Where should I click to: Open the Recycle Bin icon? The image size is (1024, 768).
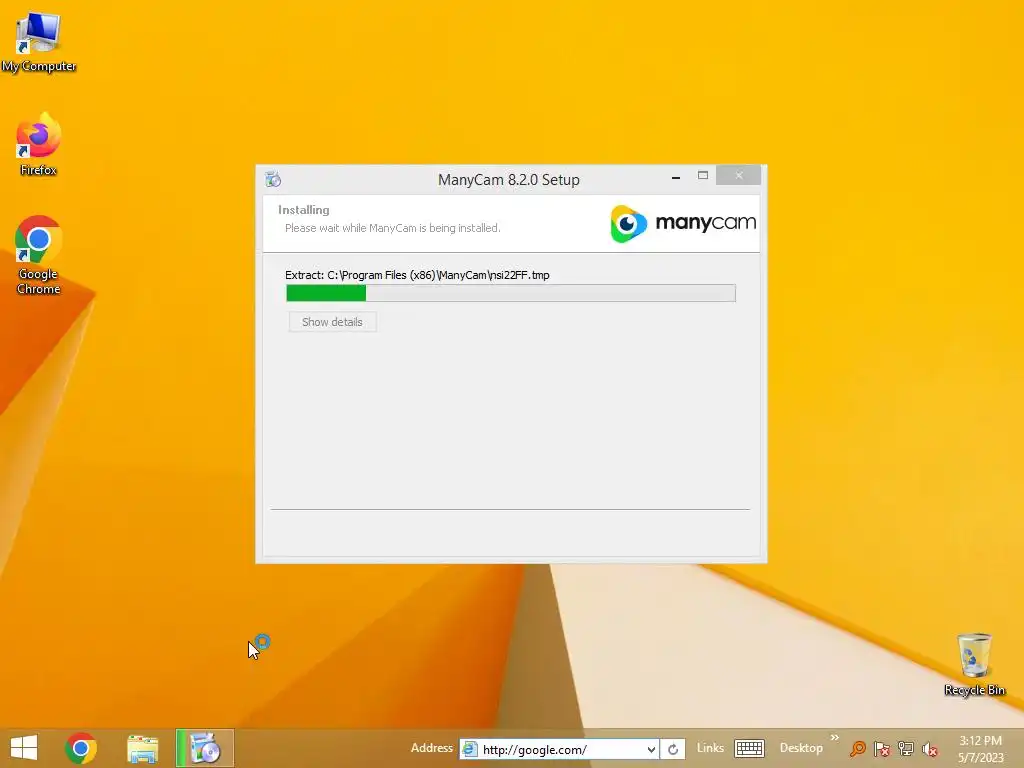[974, 664]
